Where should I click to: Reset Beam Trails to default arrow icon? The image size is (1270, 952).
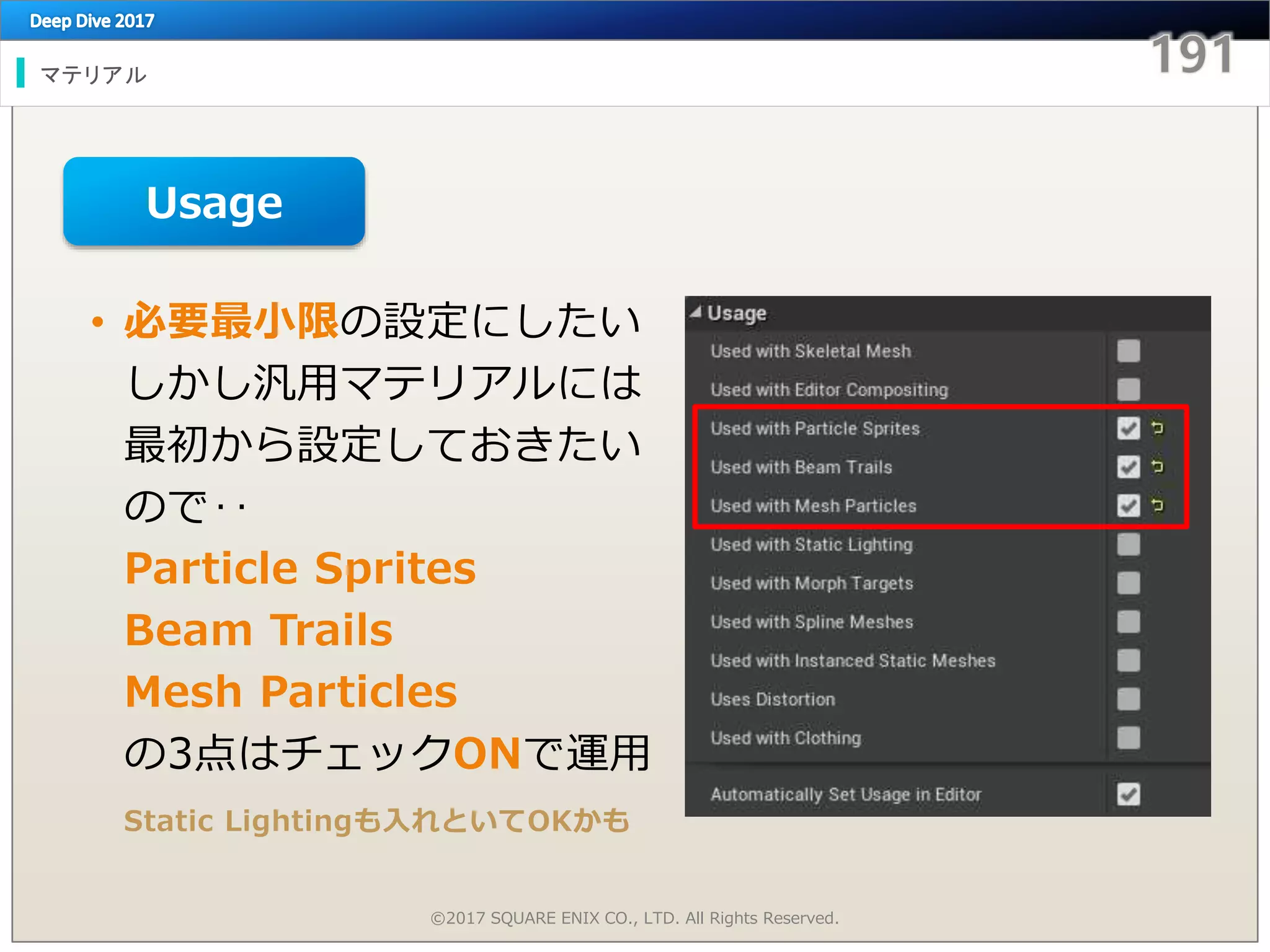click(x=1157, y=466)
